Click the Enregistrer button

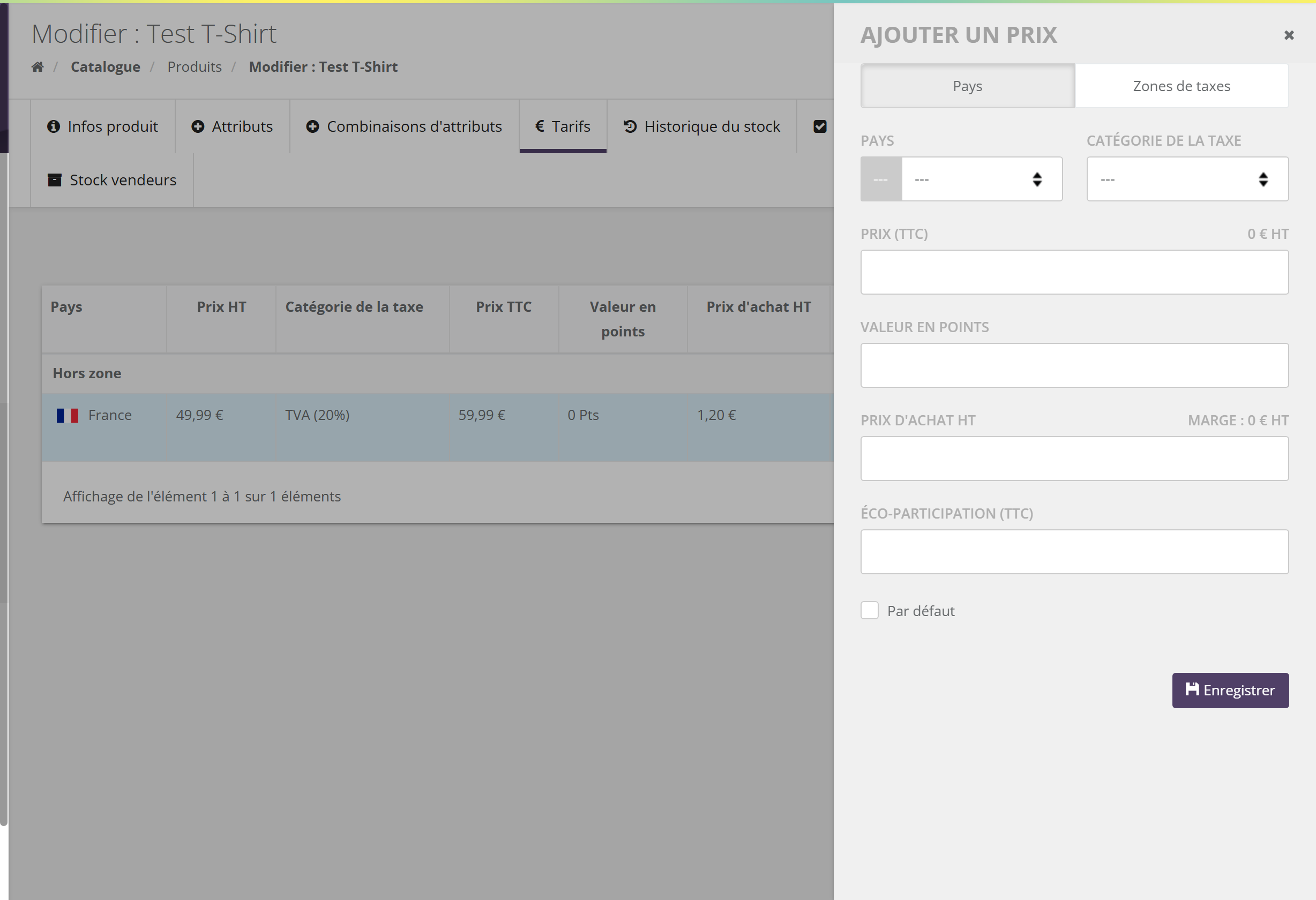point(1230,690)
